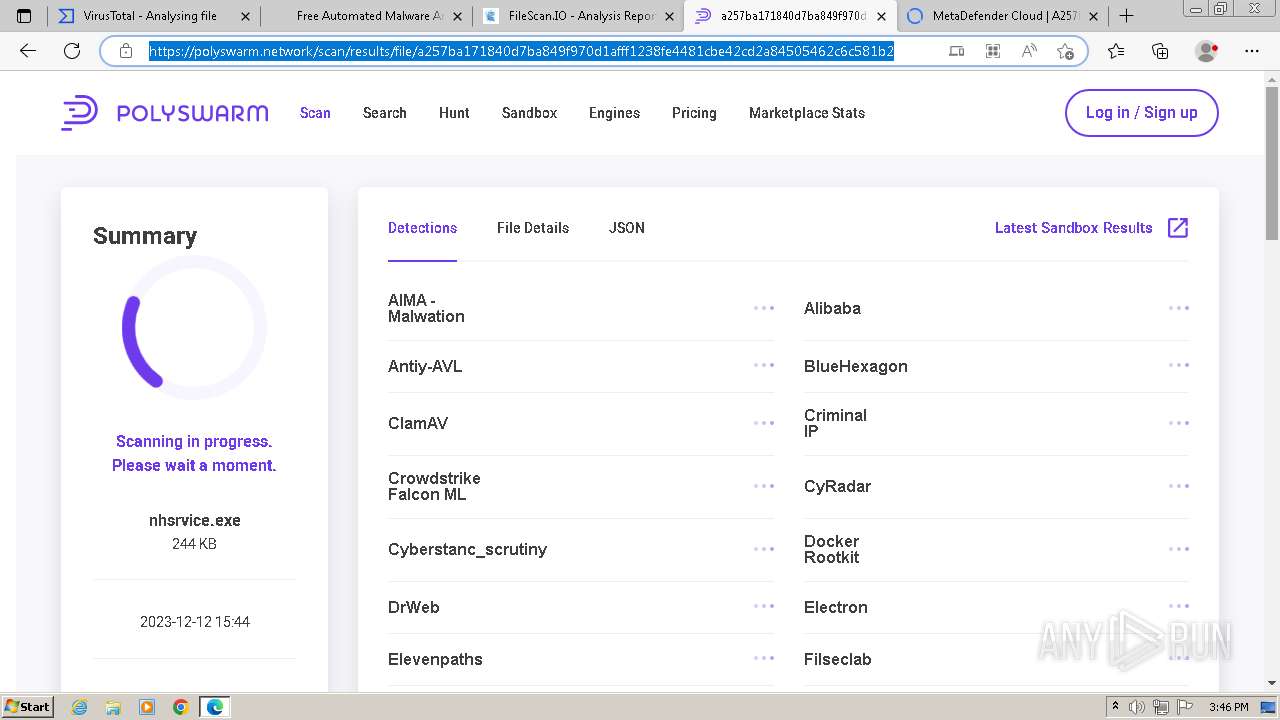Close the VirusTotal tab

tap(244, 16)
